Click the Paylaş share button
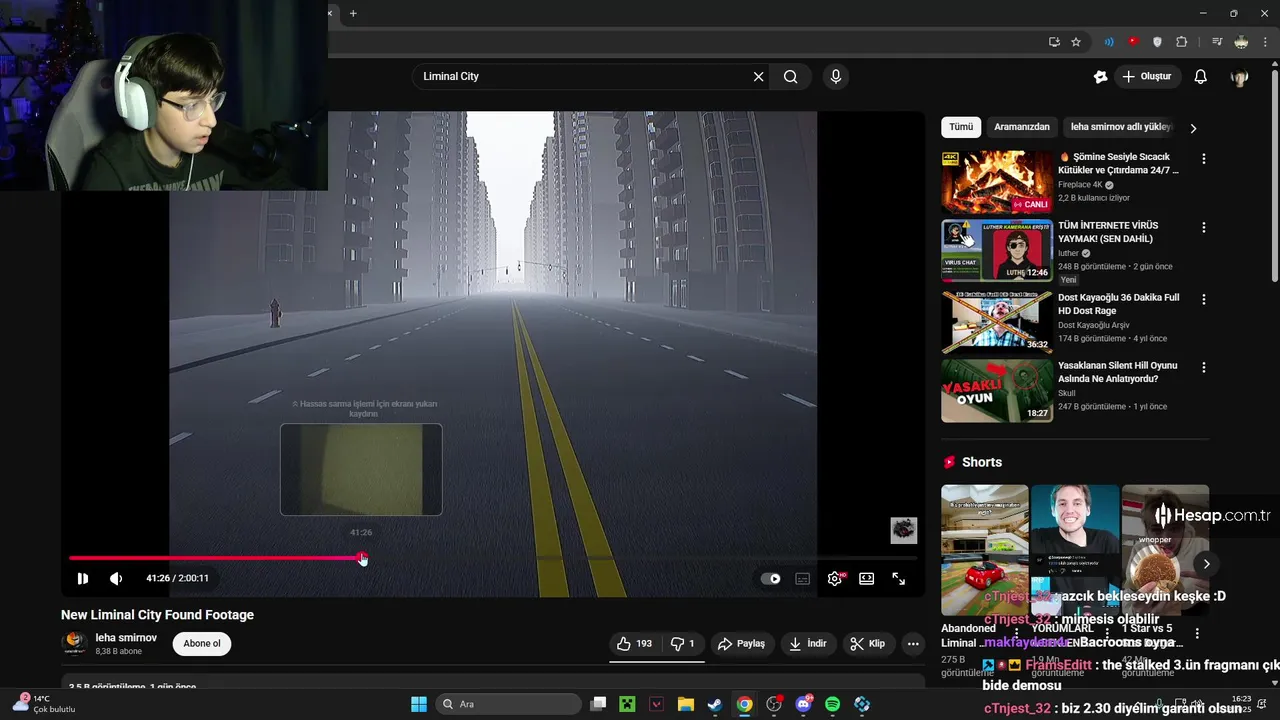1280x720 pixels. click(x=741, y=644)
